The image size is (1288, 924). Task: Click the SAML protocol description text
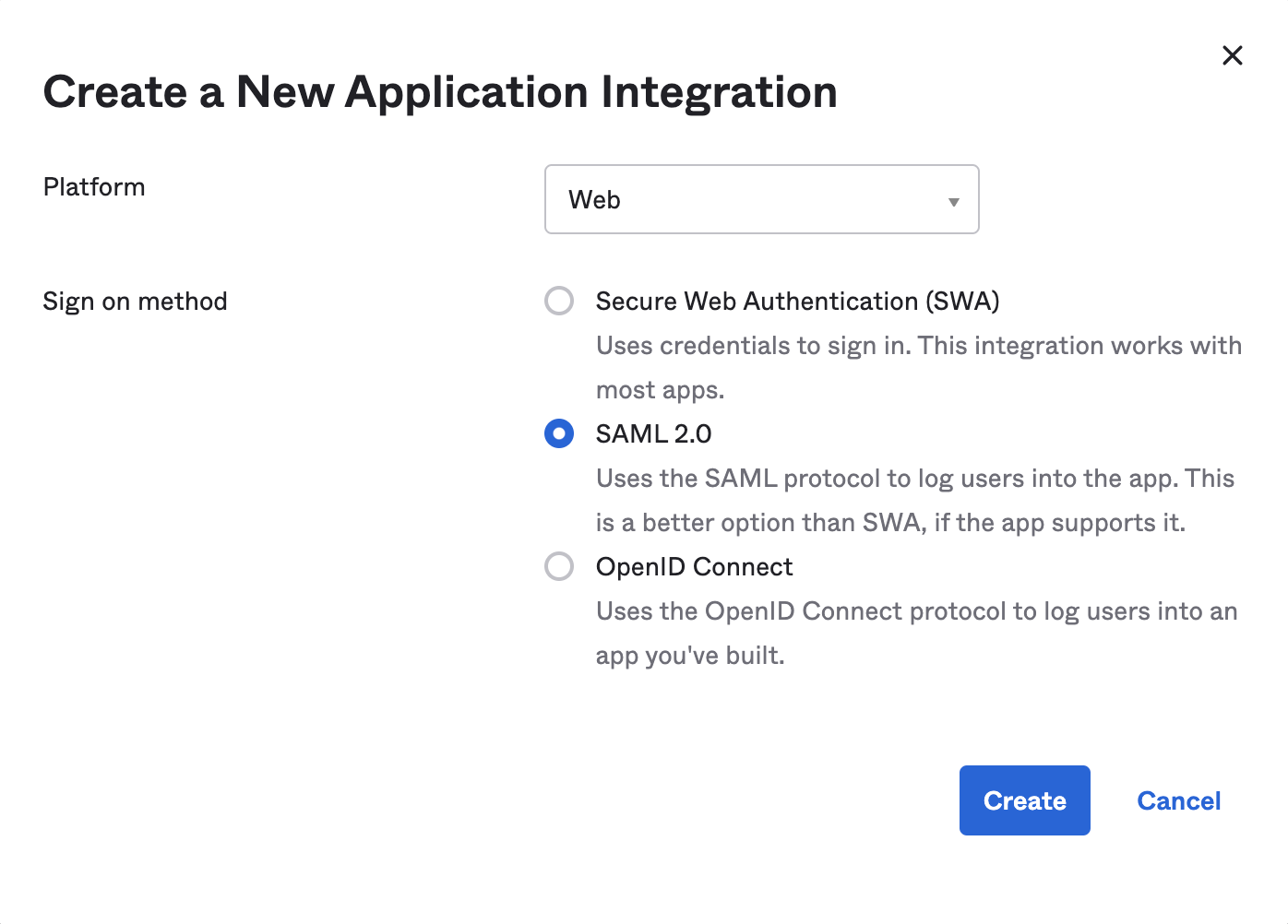point(915,500)
